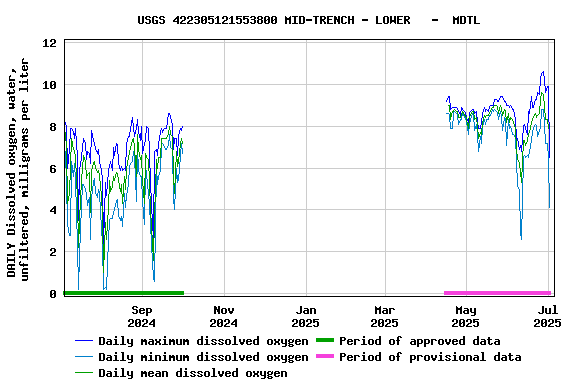Click the Sep 2024 x-axis label
Image resolution: width=576 pixels, height=384 pixels.
tap(142, 316)
